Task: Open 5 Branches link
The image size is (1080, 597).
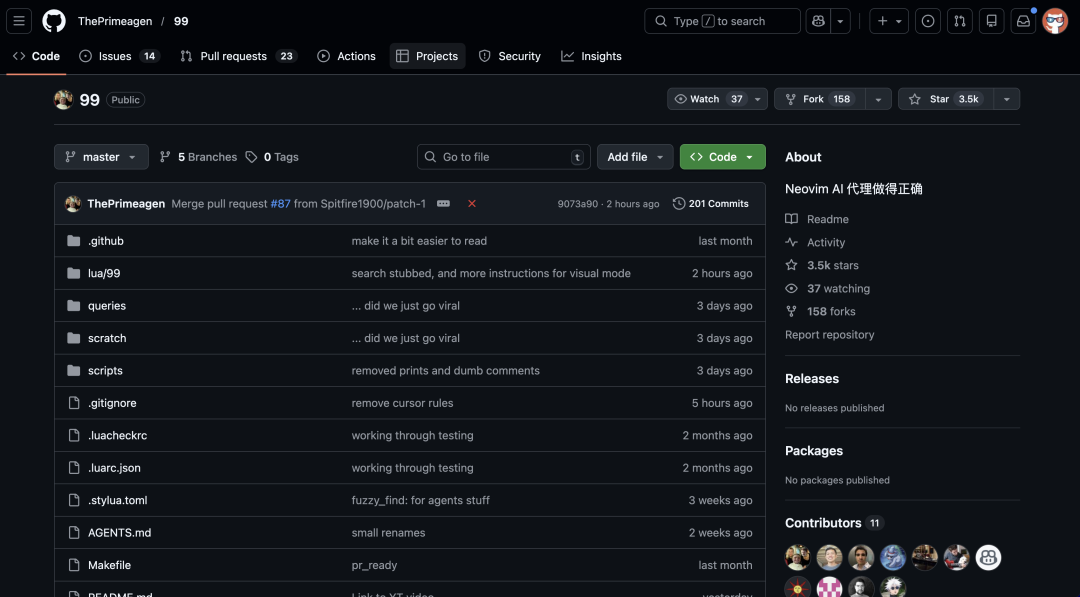Action: pyautogui.click(x=198, y=157)
